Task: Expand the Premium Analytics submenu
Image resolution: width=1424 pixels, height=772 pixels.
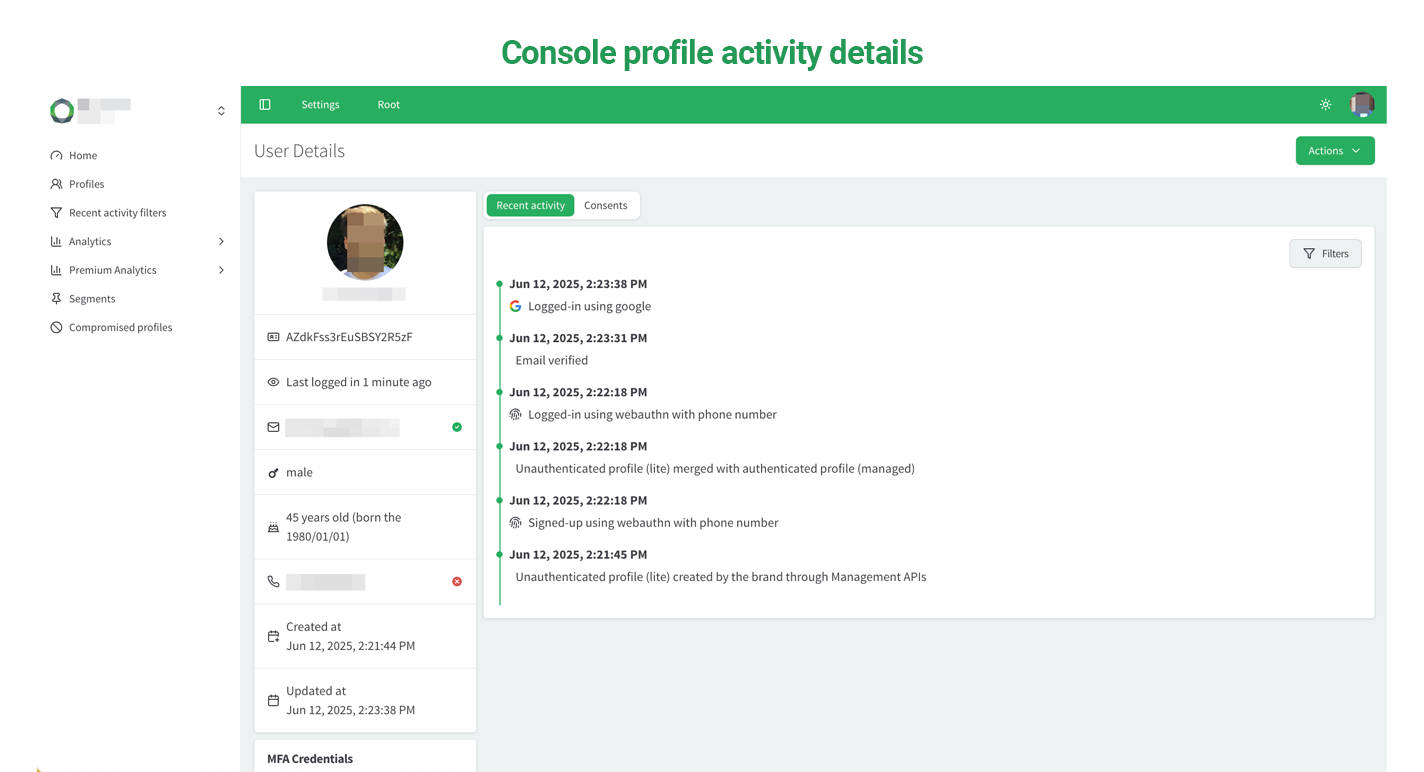Action: click(221, 270)
